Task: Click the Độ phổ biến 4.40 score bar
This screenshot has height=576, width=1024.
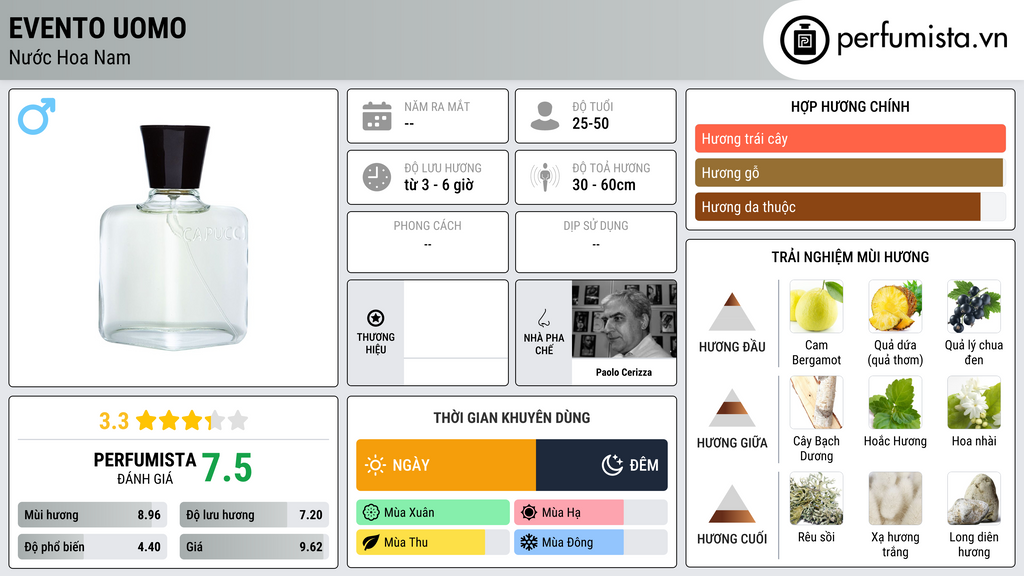Action: (x=92, y=547)
